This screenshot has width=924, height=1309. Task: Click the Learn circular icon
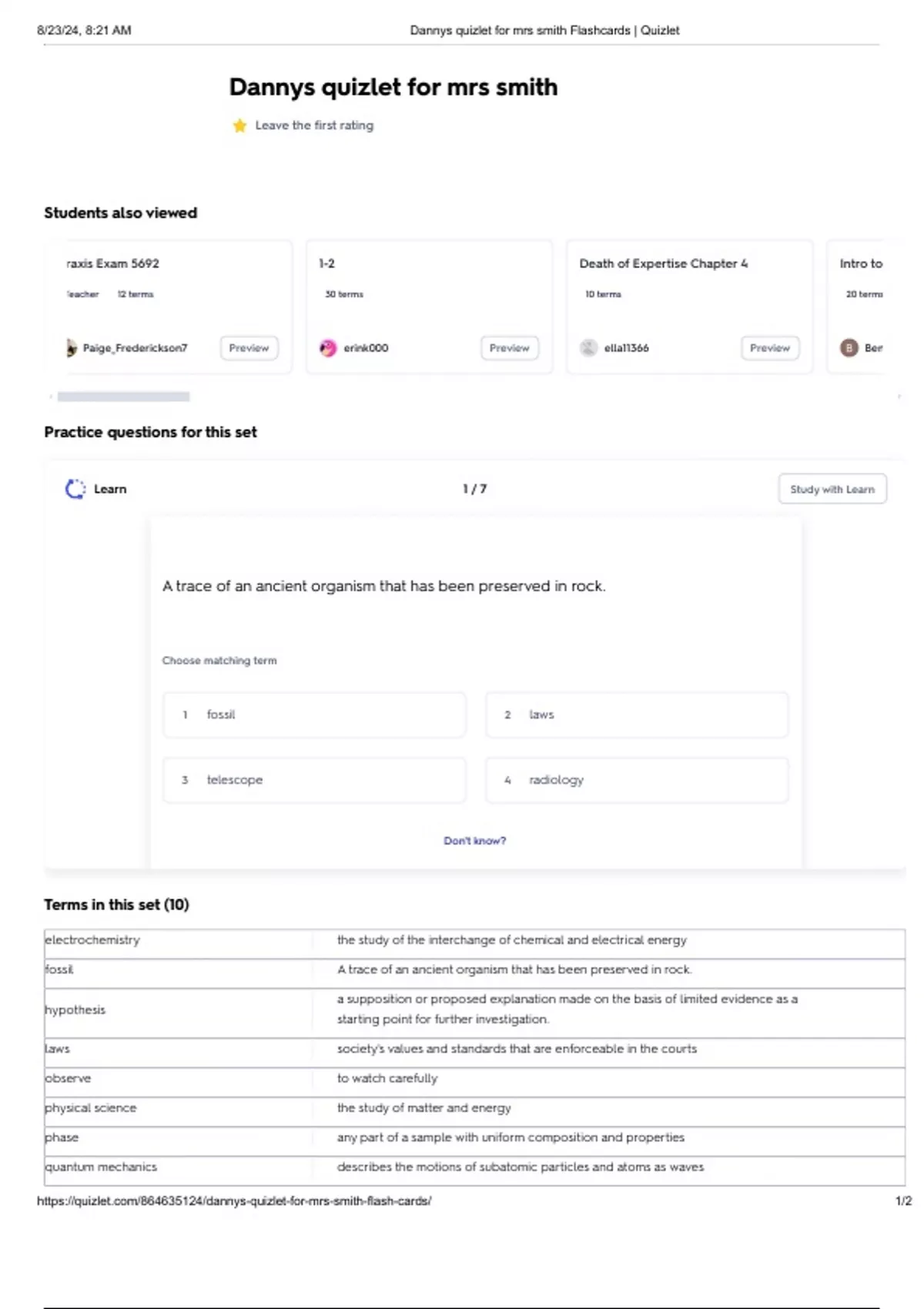pyautogui.click(x=75, y=489)
